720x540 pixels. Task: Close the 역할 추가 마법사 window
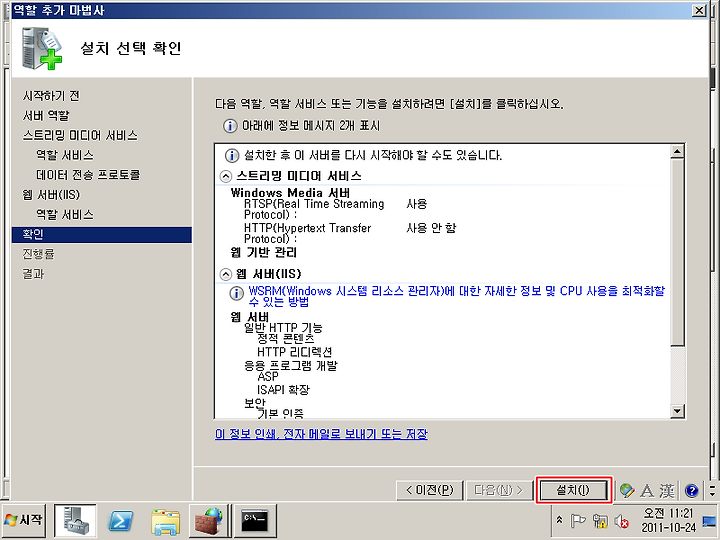point(699,10)
